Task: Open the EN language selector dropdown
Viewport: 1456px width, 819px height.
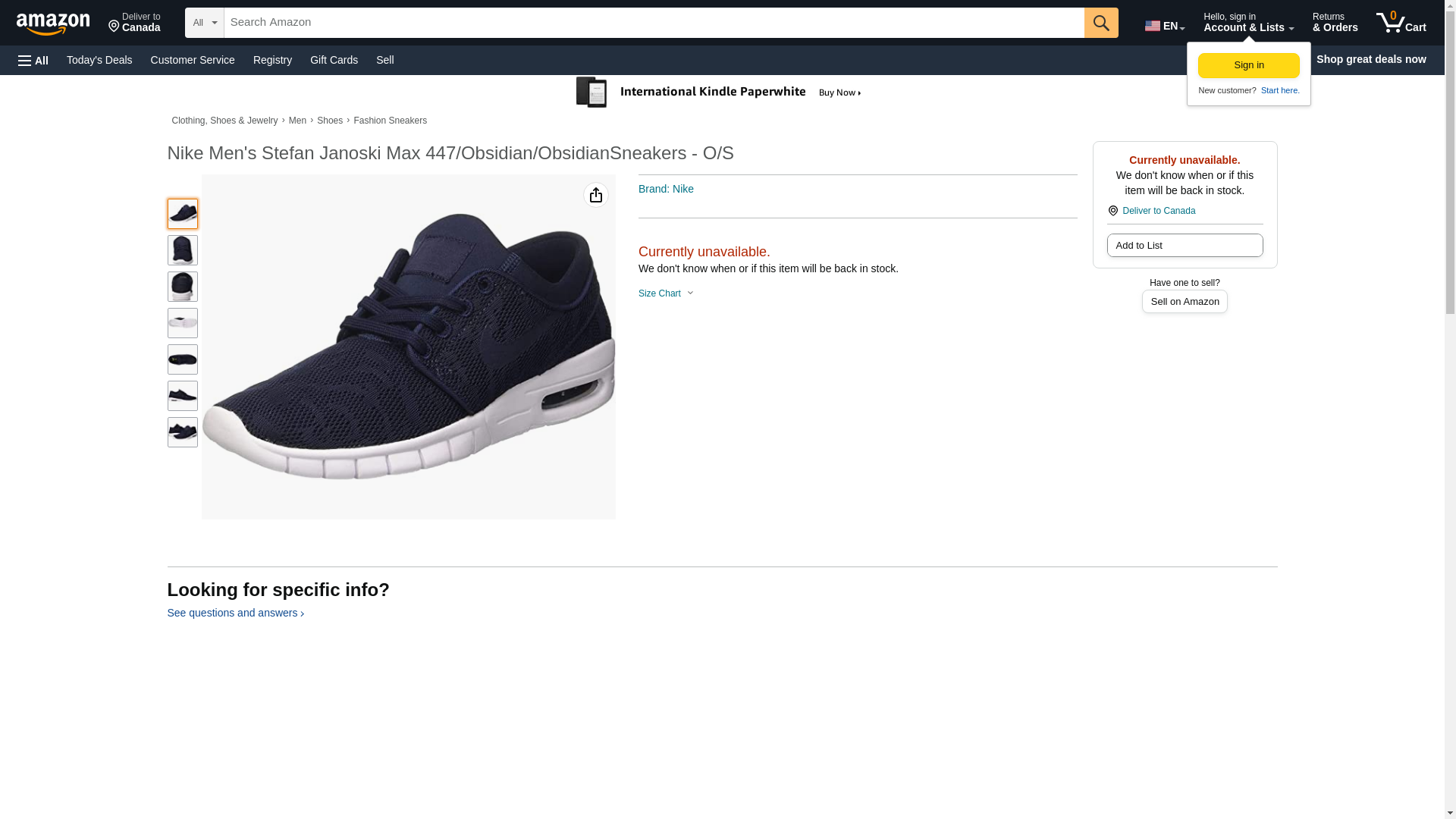Action: 1164,26
